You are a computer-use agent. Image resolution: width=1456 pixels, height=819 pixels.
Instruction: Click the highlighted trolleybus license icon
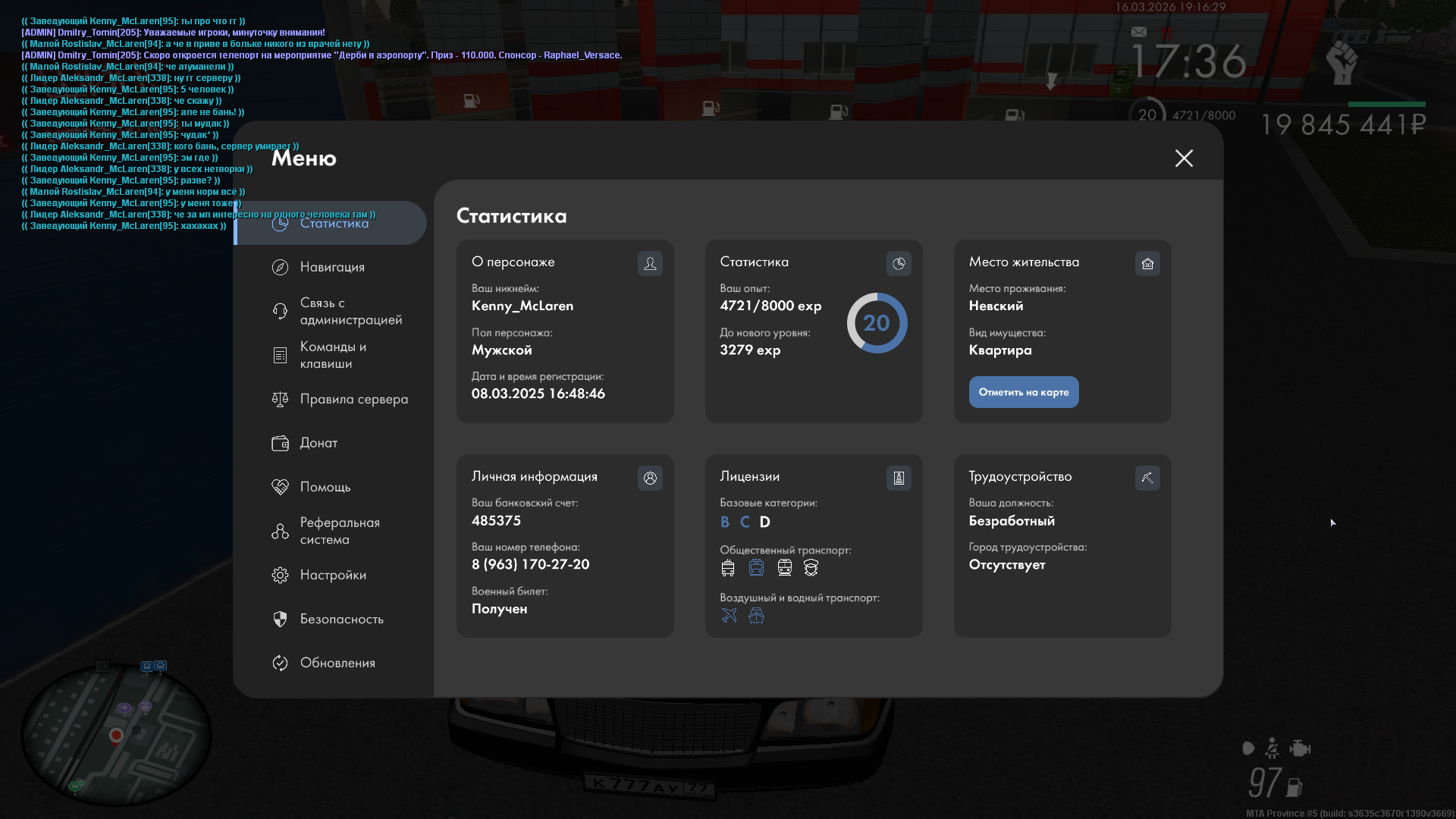click(756, 567)
